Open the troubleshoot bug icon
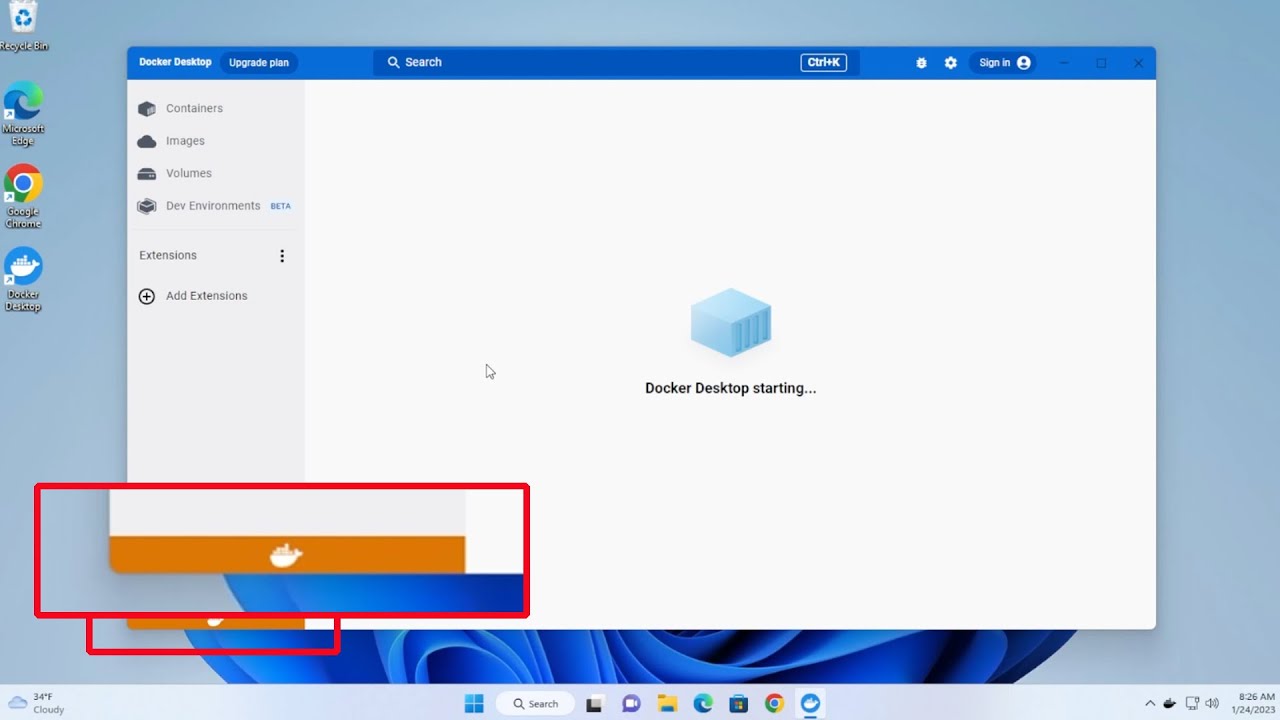Viewport: 1280px width, 720px height. coord(921,63)
